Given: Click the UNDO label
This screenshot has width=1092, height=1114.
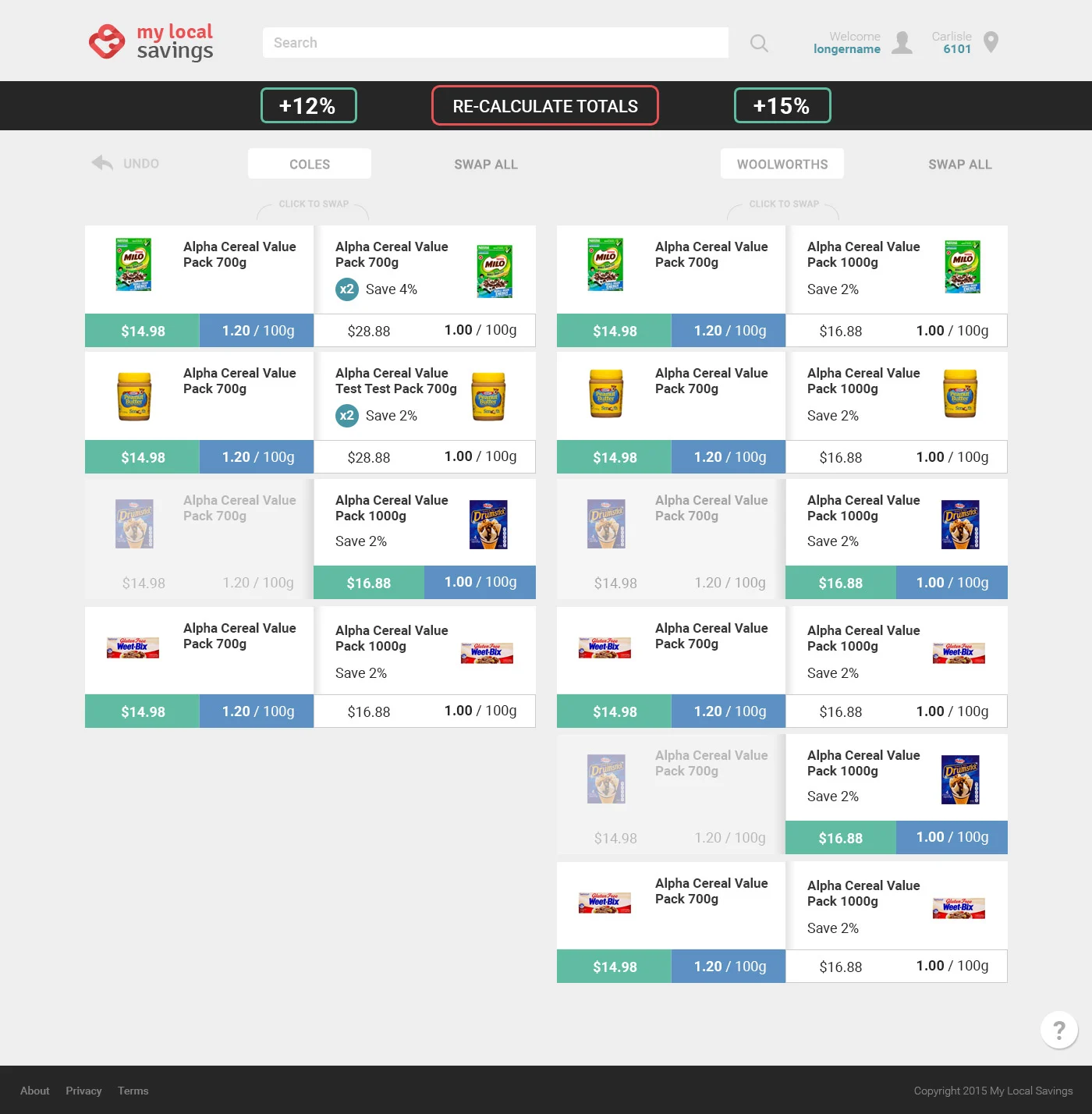Looking at the screenshot, I should (141, 164).
